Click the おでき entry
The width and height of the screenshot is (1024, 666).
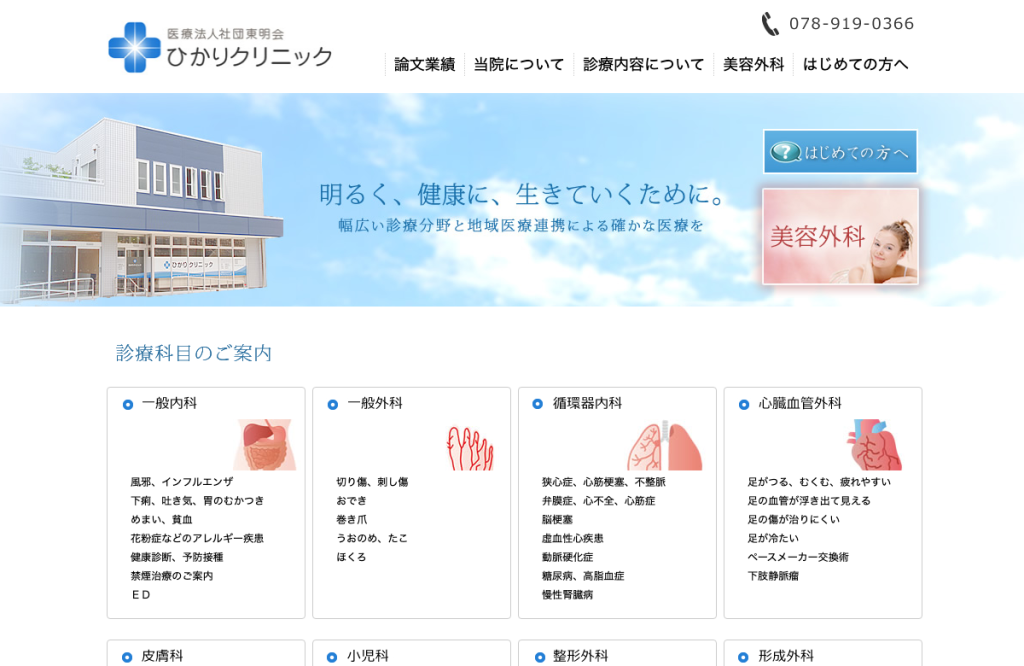(x=351, y=501)
